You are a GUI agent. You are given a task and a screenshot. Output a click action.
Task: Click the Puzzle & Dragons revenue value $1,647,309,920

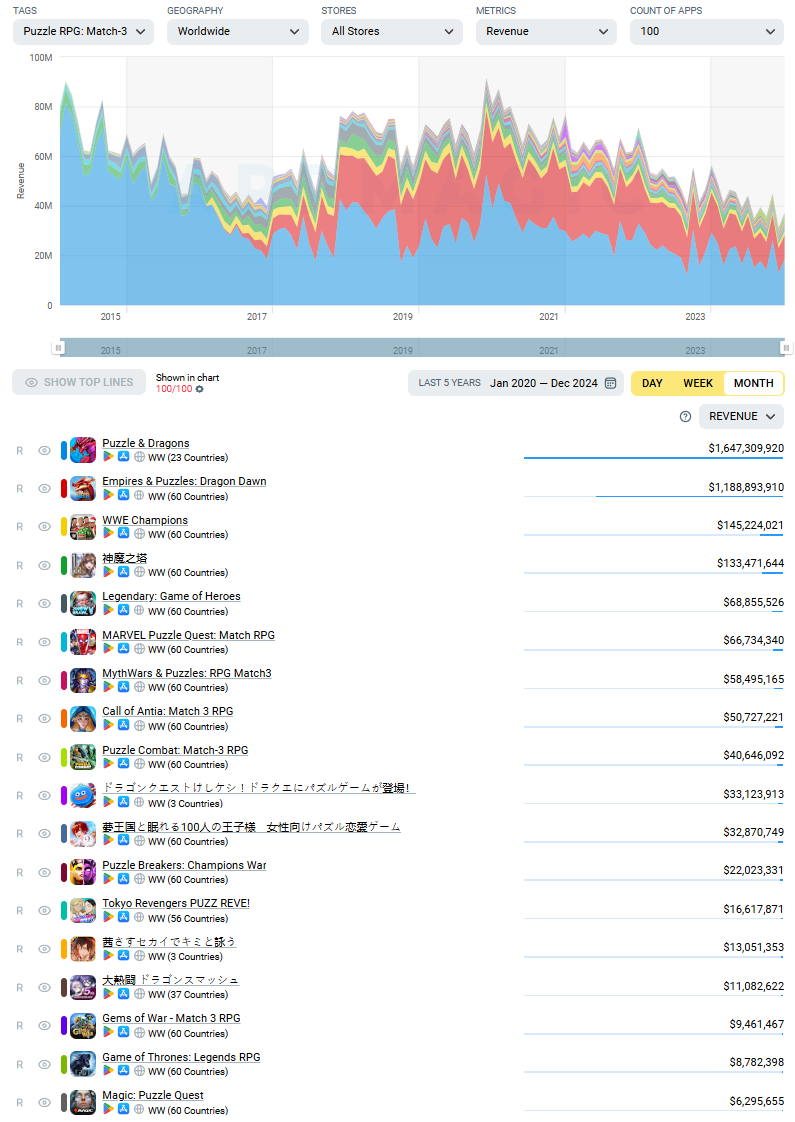(746, 449)
